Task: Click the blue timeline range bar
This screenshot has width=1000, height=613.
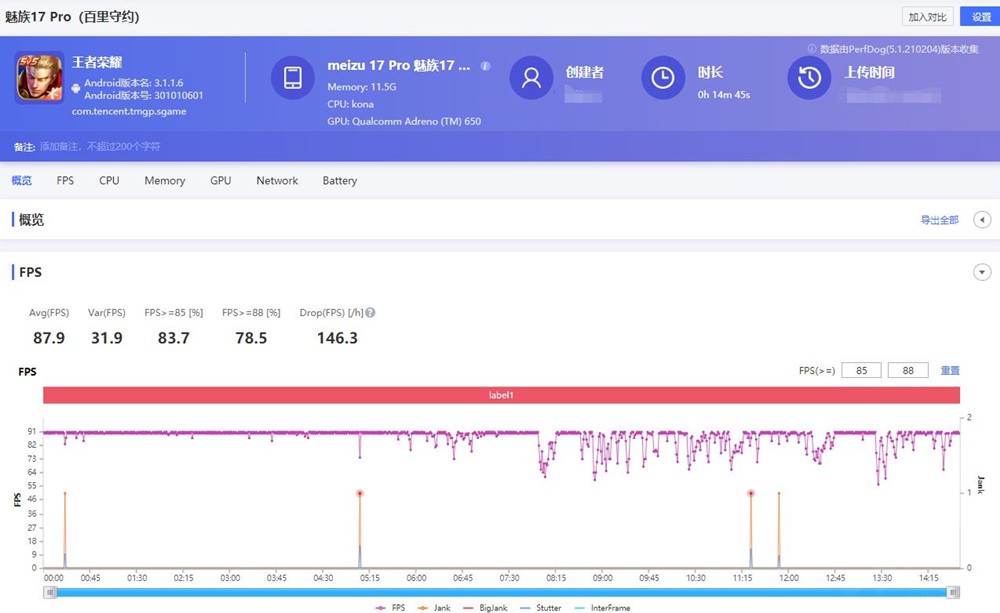Action: point(501,593)
